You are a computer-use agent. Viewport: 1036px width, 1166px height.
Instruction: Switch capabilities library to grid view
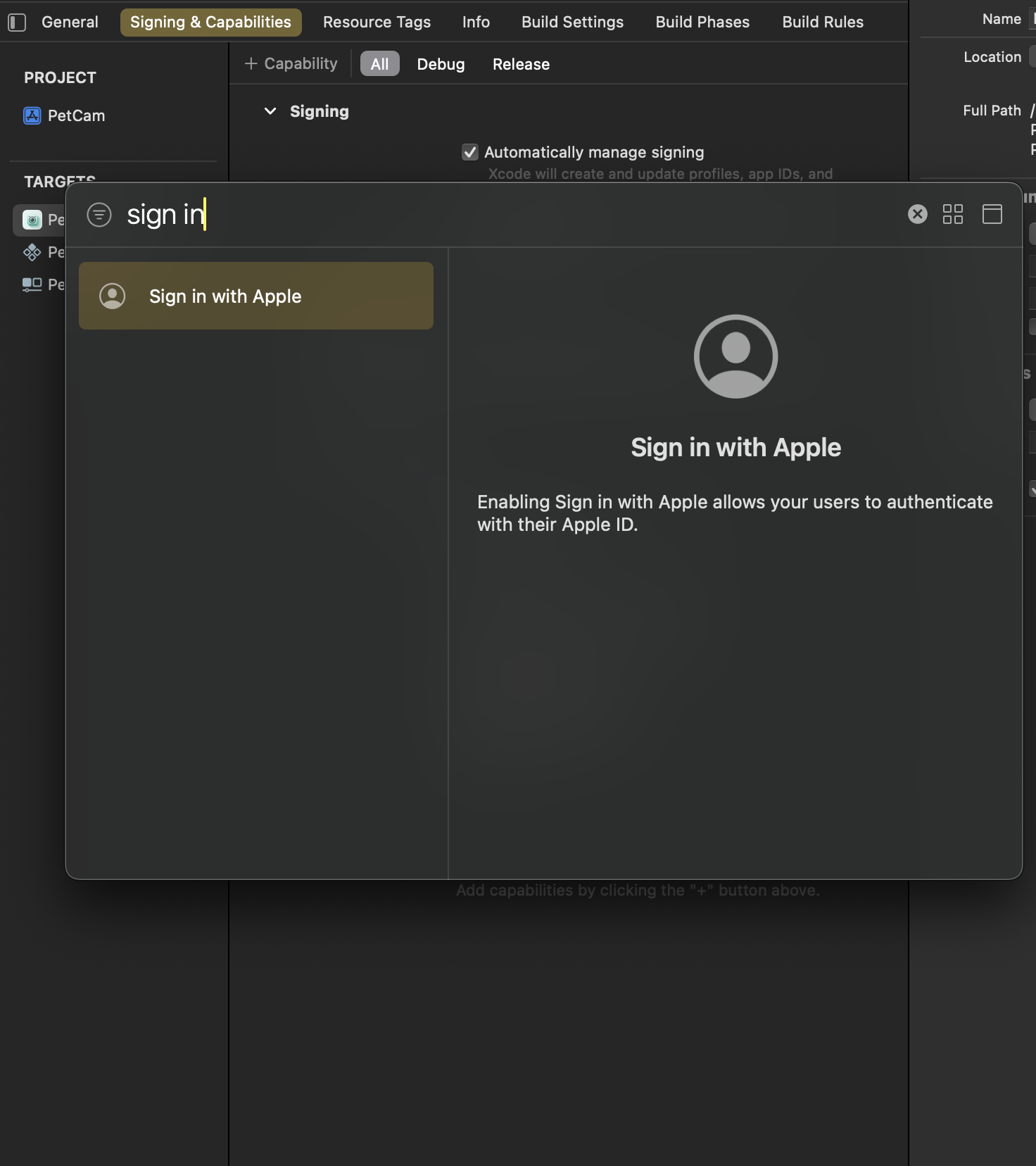click(x=953, y=214)
